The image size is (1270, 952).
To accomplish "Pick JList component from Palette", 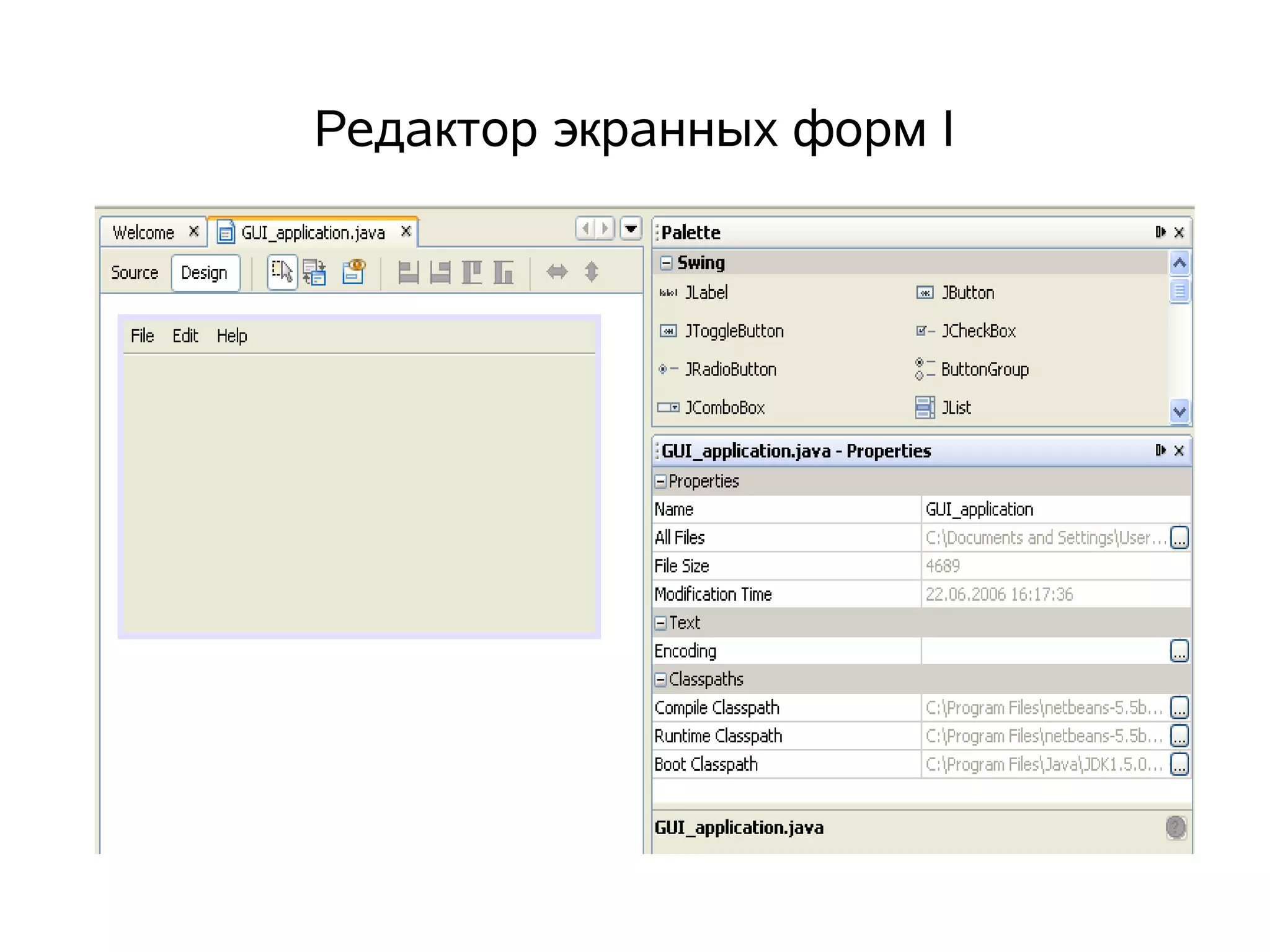I will (943, 407).
